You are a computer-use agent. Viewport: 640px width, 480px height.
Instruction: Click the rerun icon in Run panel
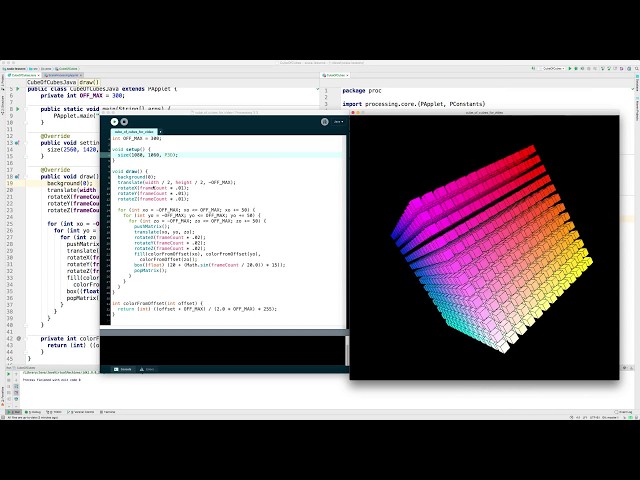pos(9,374)
